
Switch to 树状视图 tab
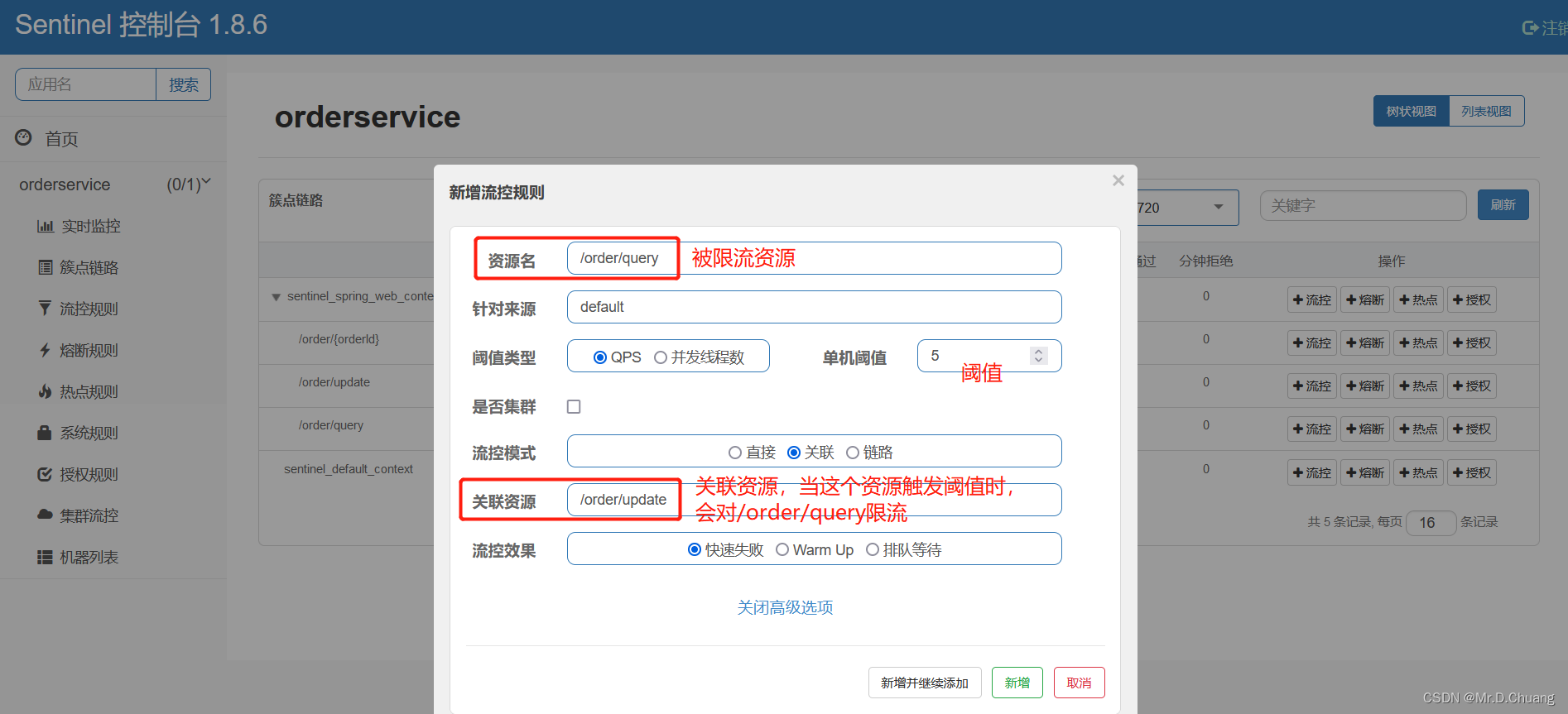pyautogui.click(x=1411, y=111)
